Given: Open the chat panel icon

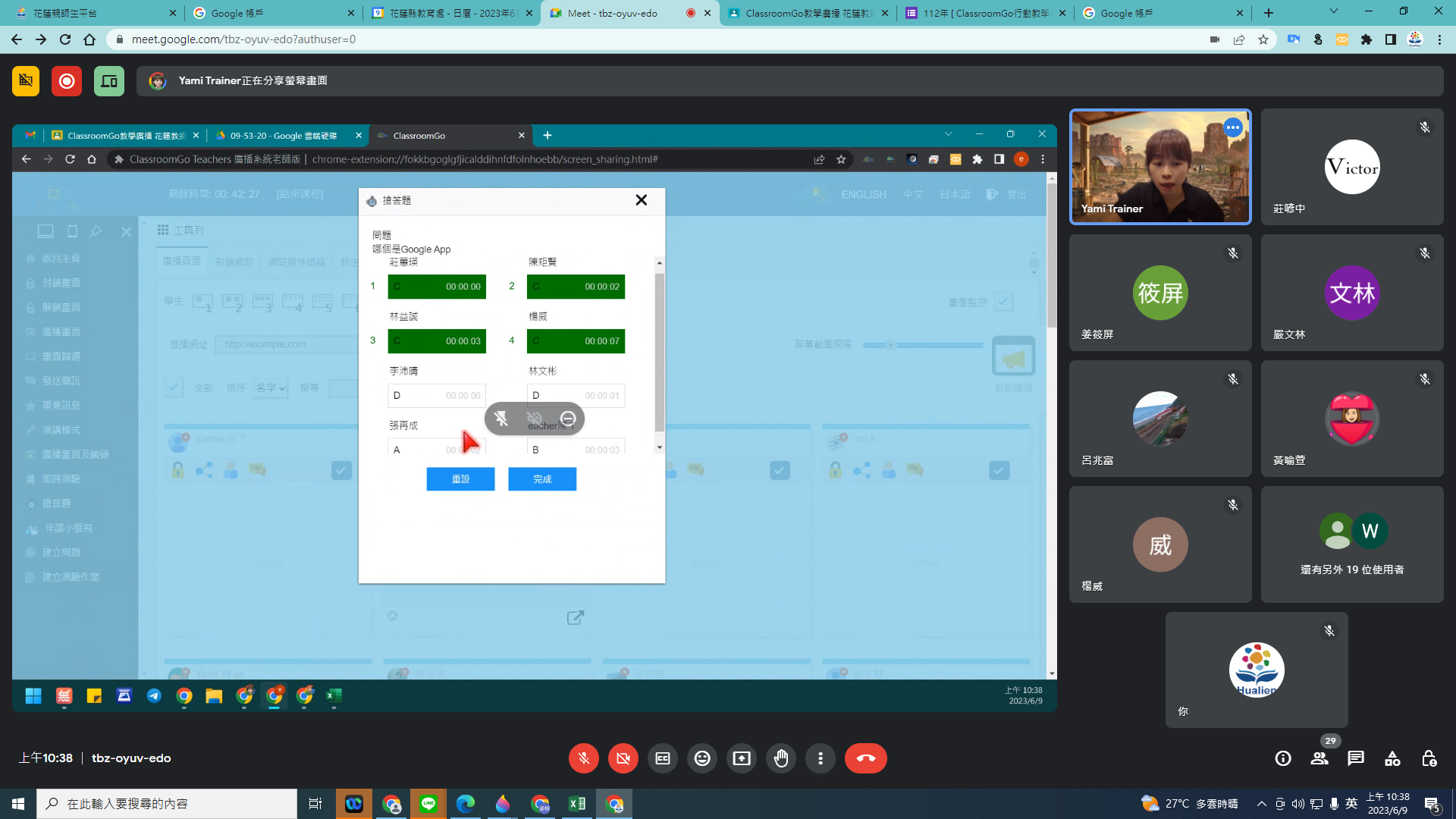Looking at the screenshot, I should click(1356, 758).
